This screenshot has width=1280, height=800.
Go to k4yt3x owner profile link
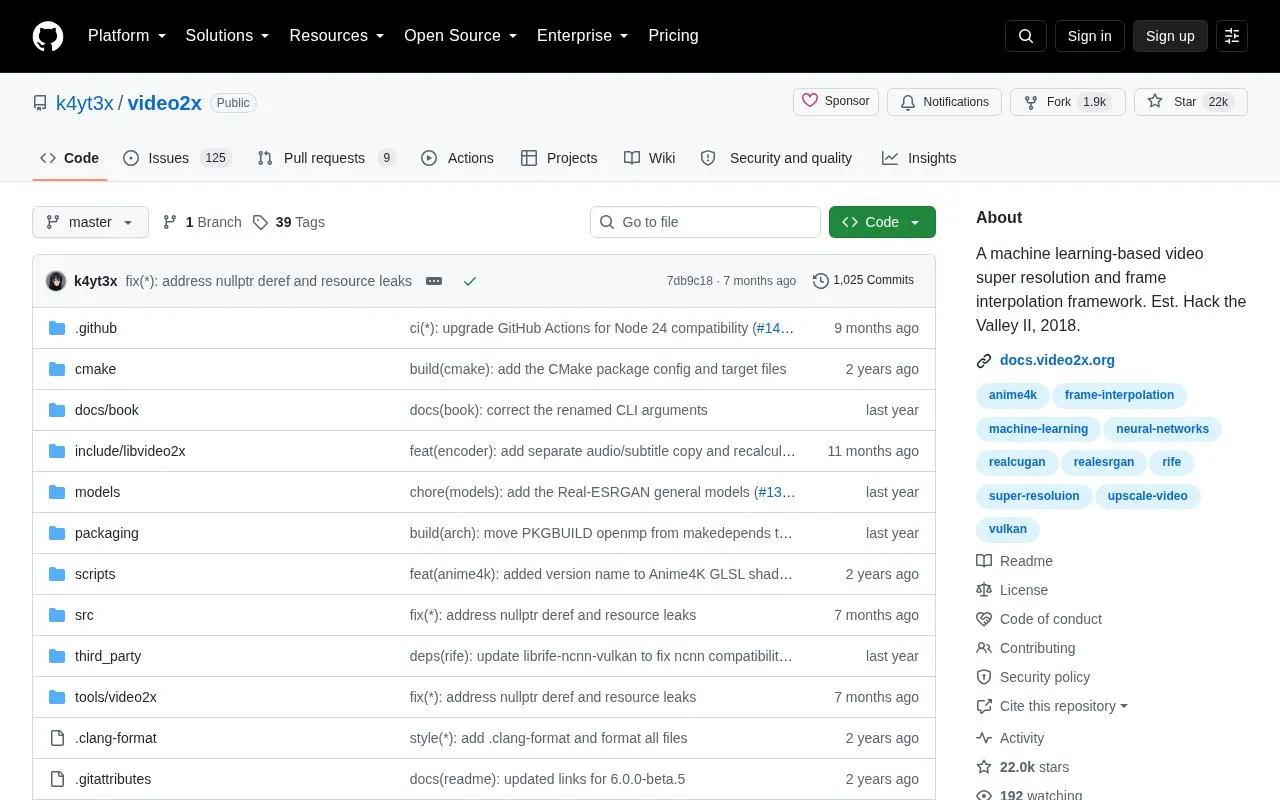click(x=85, y=103)
